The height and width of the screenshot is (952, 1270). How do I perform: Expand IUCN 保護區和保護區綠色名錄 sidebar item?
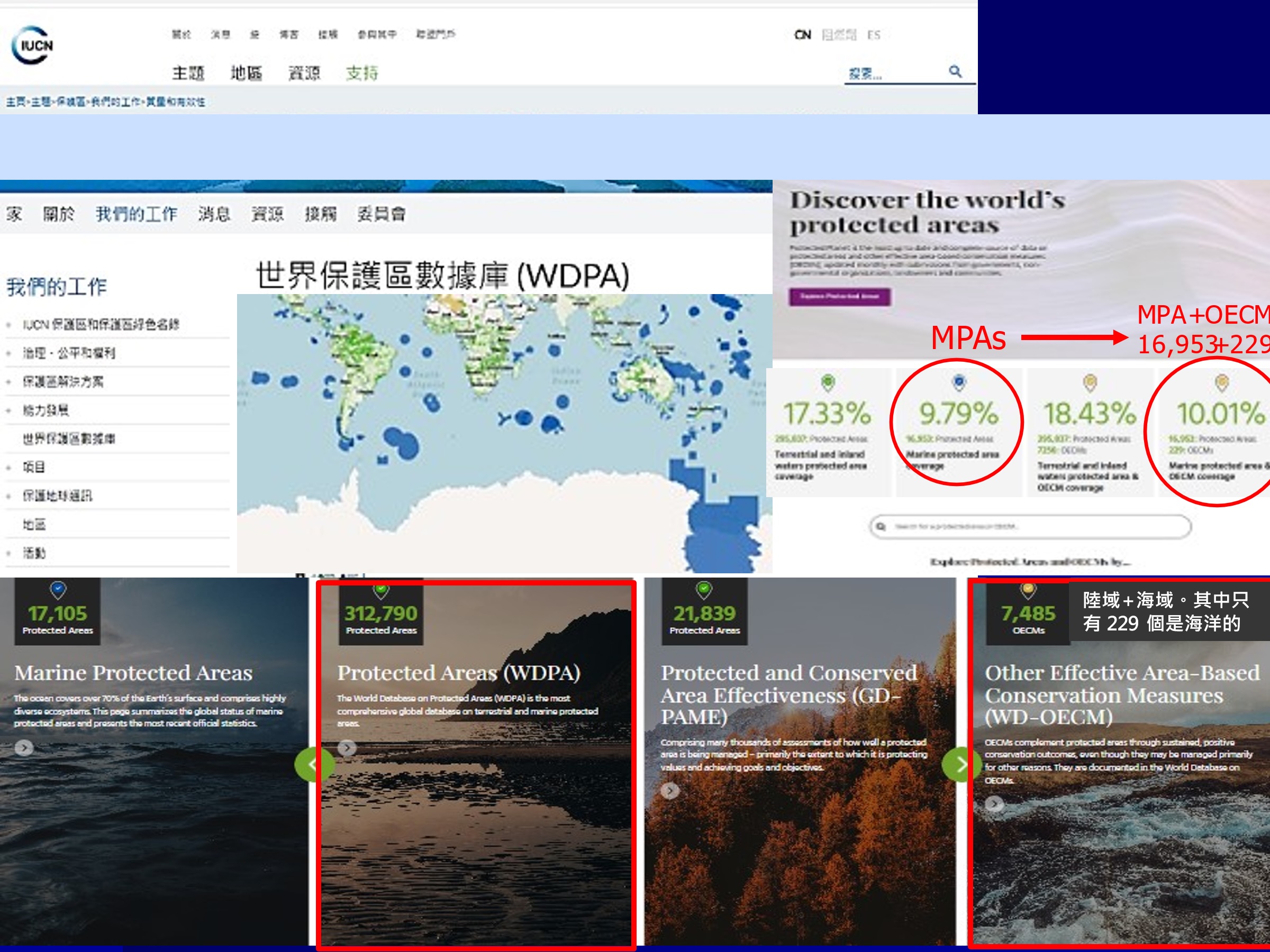click(8, 325)
